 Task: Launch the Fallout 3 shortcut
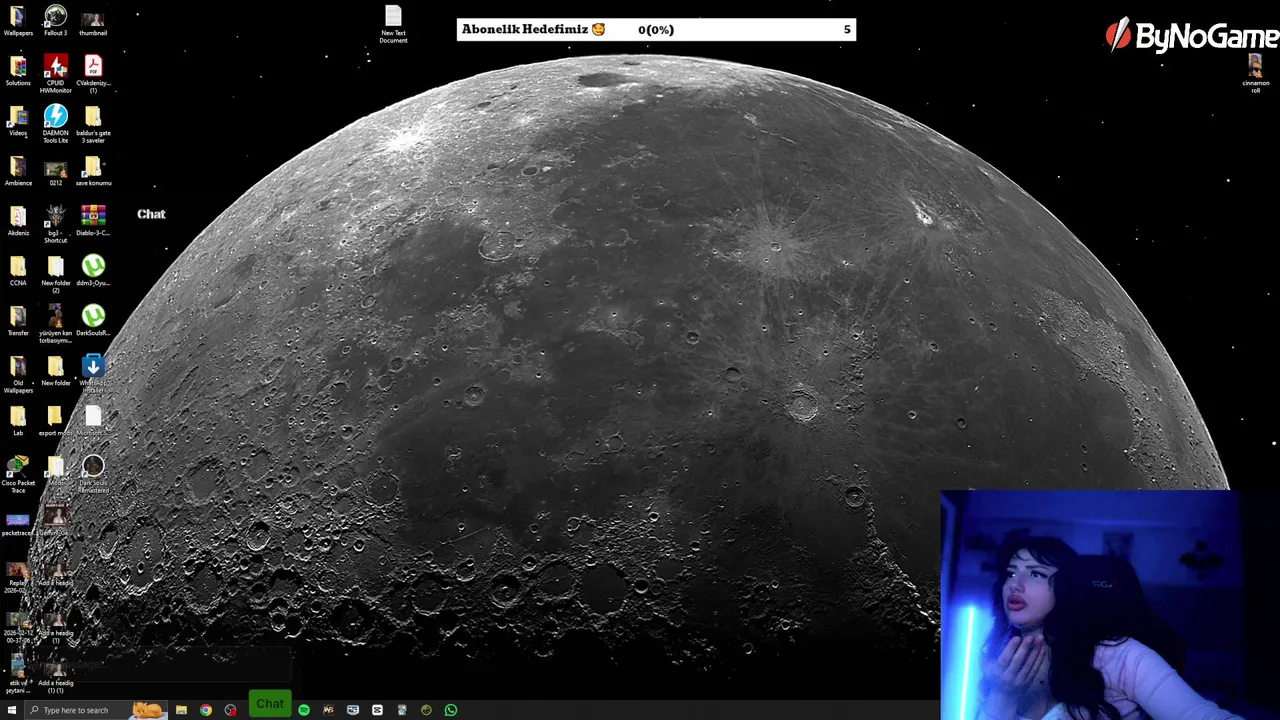[56, 21]
